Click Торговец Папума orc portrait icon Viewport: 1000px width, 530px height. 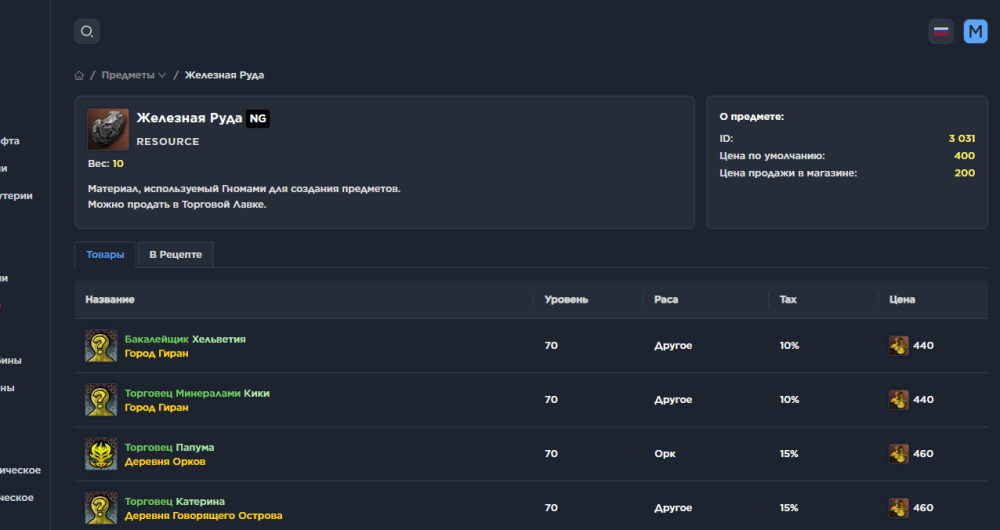(x=101, y=454)
